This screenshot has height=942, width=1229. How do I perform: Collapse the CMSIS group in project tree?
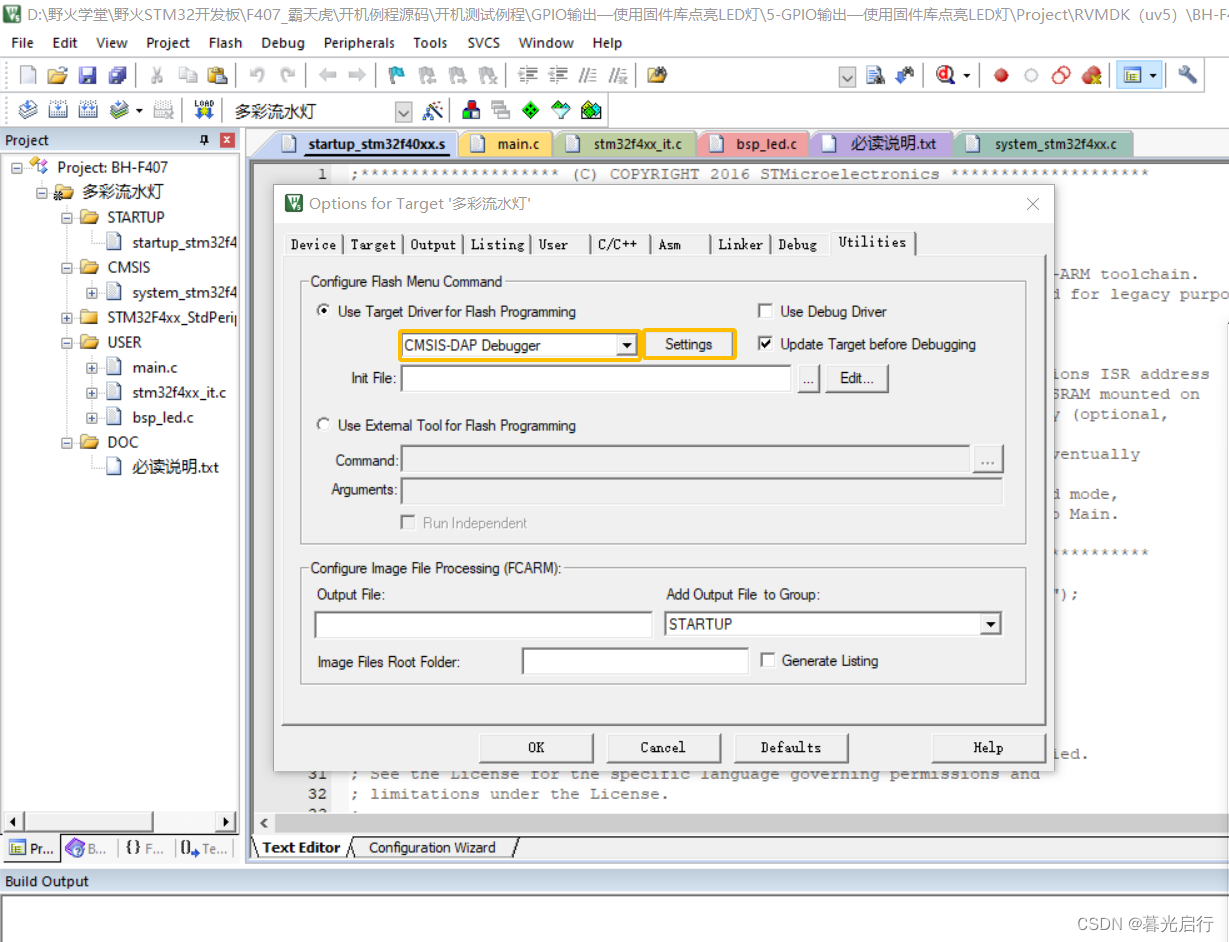67,267
